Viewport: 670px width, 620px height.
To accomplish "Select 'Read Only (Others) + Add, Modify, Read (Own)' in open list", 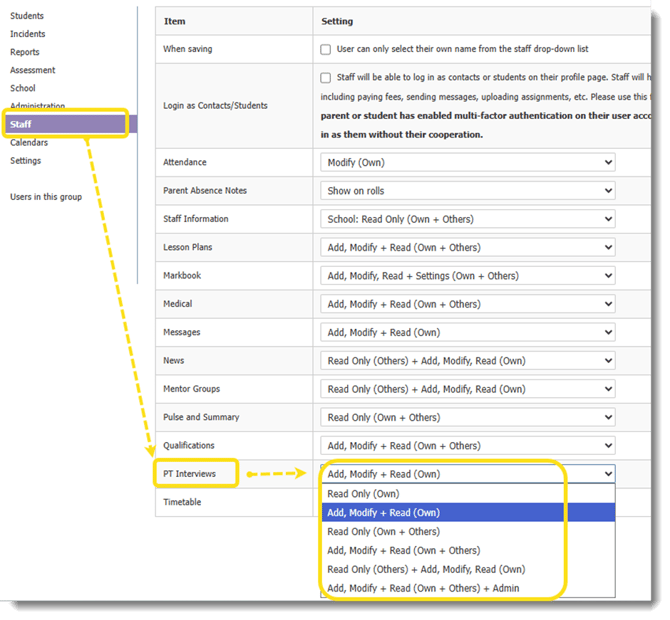I will point(426,569).
